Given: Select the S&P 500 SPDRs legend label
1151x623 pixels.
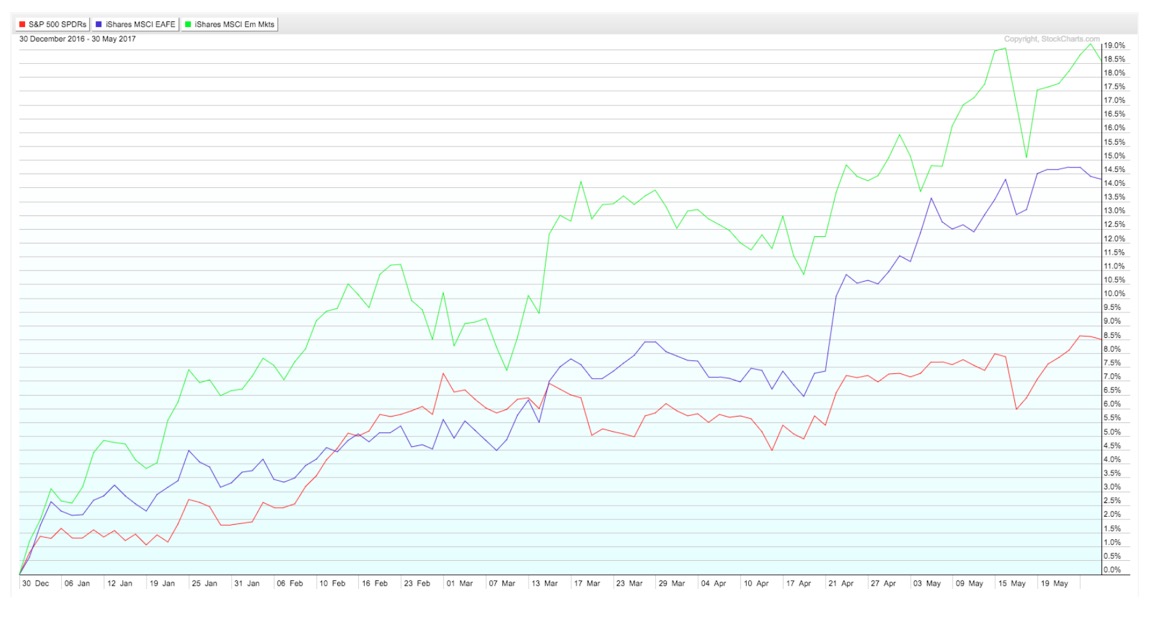Looking at the screenshot, I should pos(57,24).
